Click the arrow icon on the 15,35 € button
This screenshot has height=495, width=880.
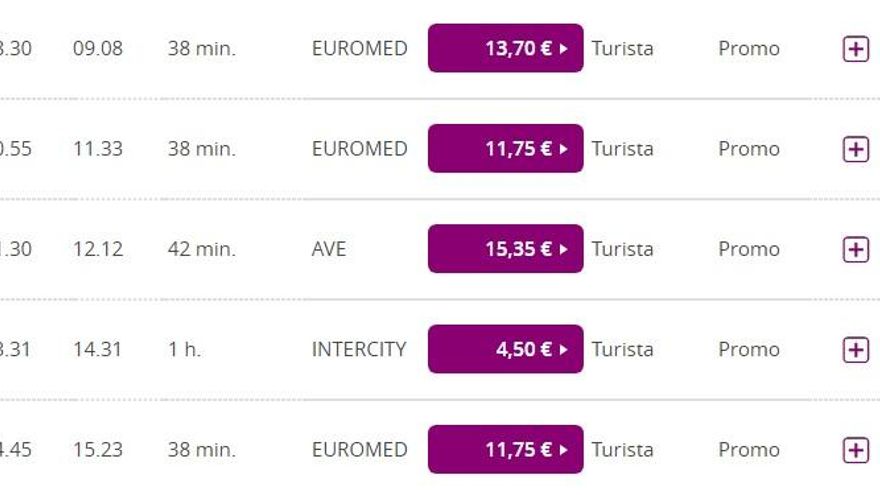pos(564,248)
